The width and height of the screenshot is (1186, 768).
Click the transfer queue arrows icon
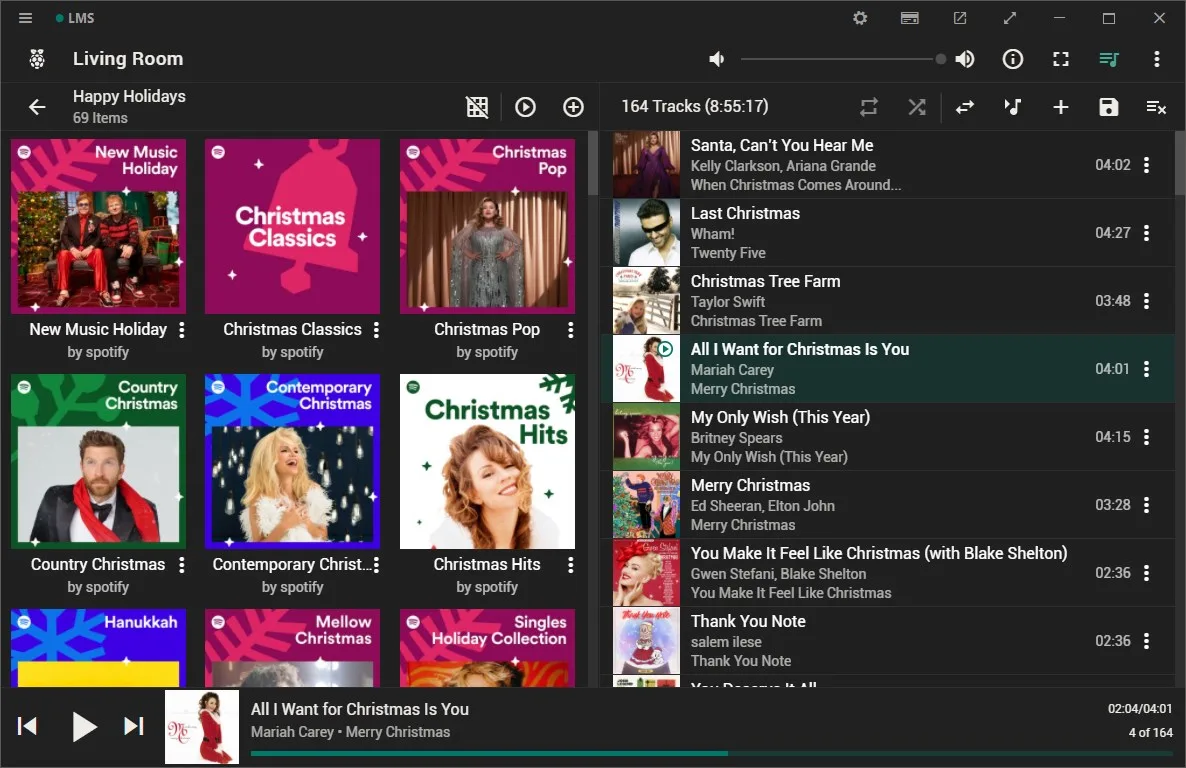(x=965, y=107)
